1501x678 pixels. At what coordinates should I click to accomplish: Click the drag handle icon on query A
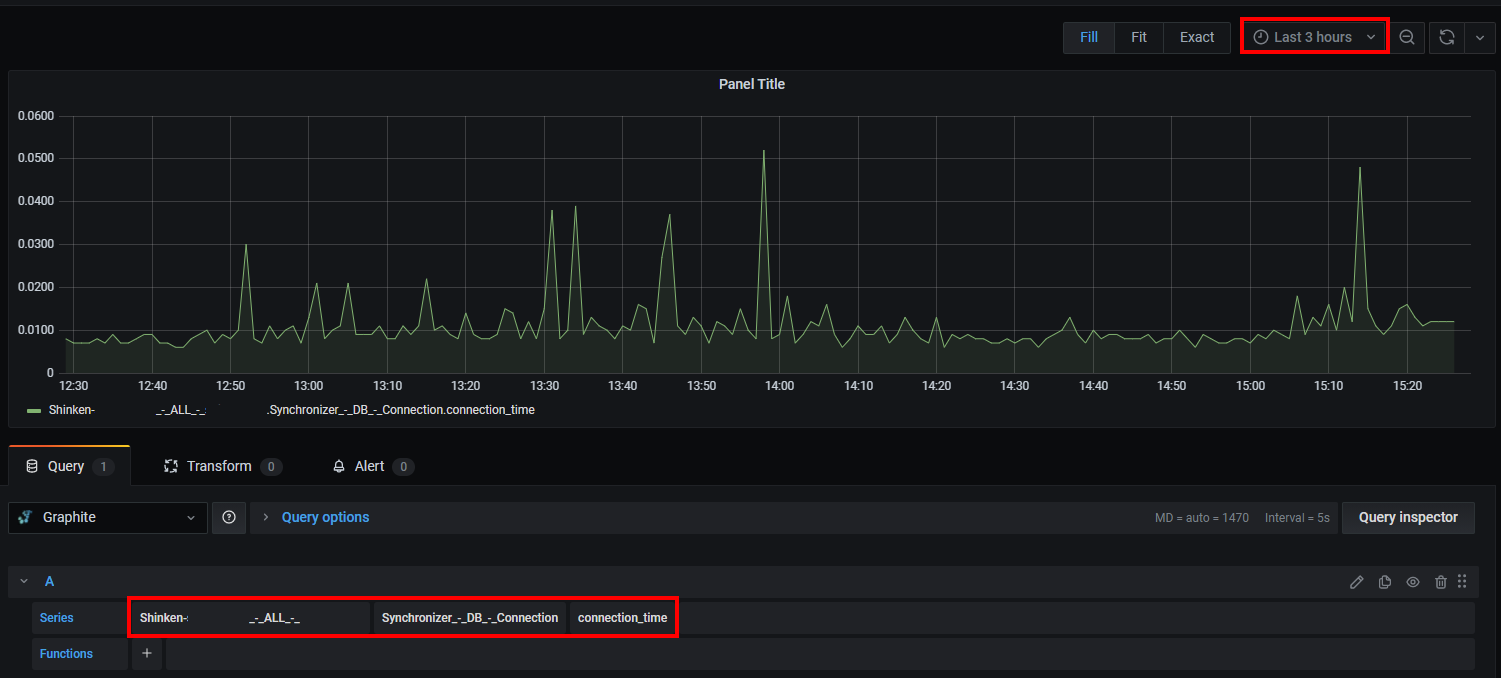point(1462,581)
